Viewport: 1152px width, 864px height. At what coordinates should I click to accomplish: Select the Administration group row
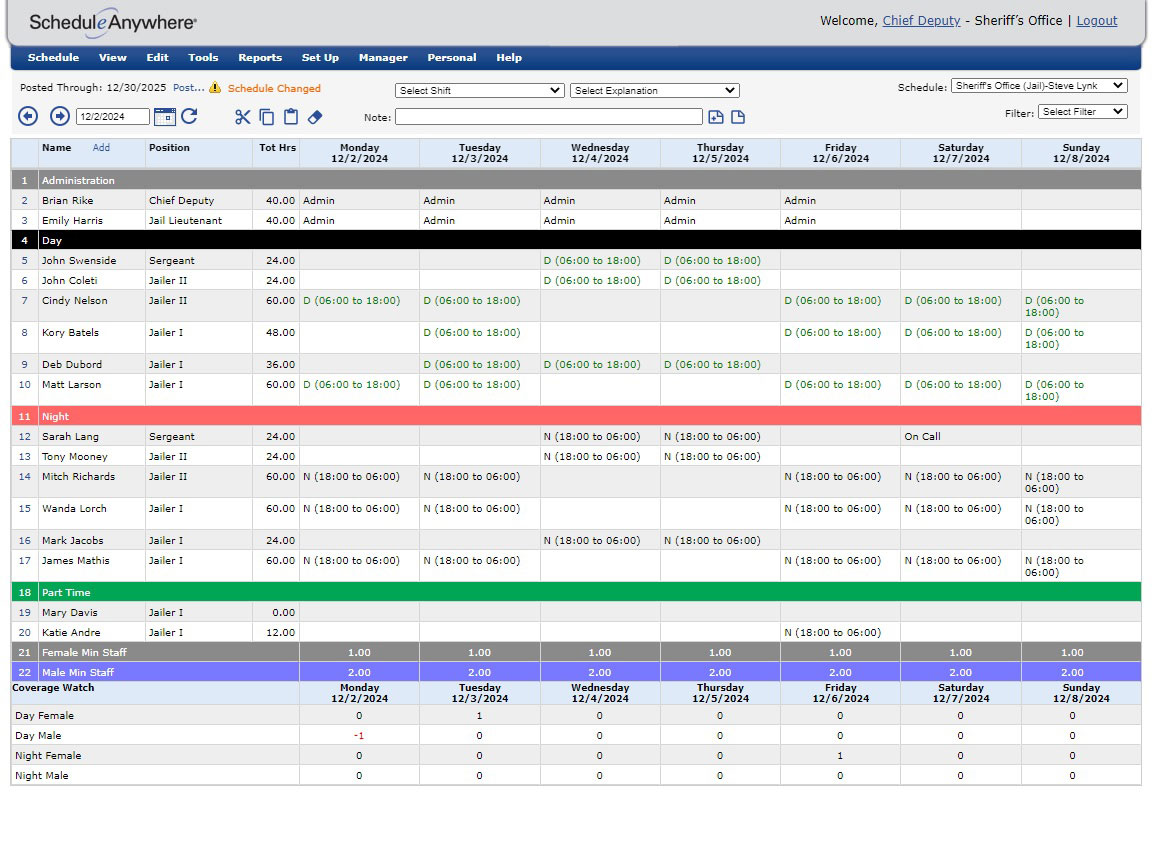click(x=576, y=180)
